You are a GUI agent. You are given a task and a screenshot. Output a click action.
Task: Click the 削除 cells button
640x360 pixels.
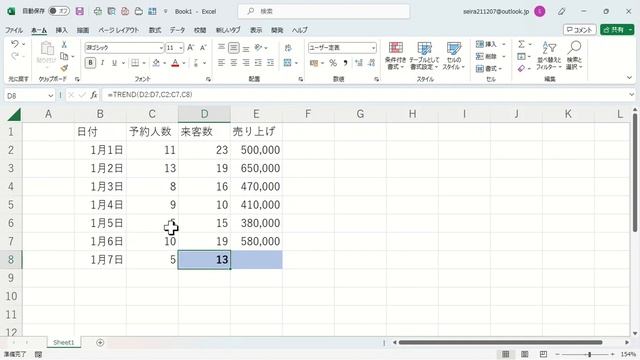click(491, 56)
